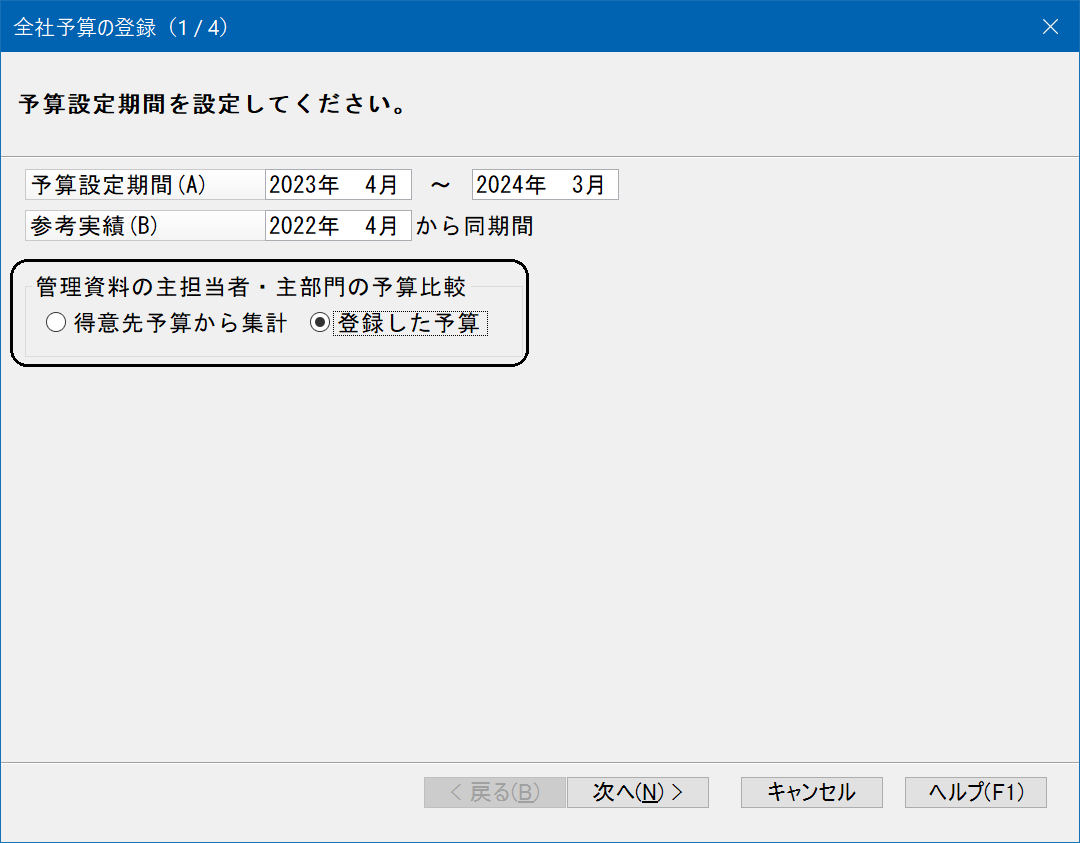Click the 予算設定期間(A) label
Viewport: 1080px width, 843px height.
click(119, 185)
